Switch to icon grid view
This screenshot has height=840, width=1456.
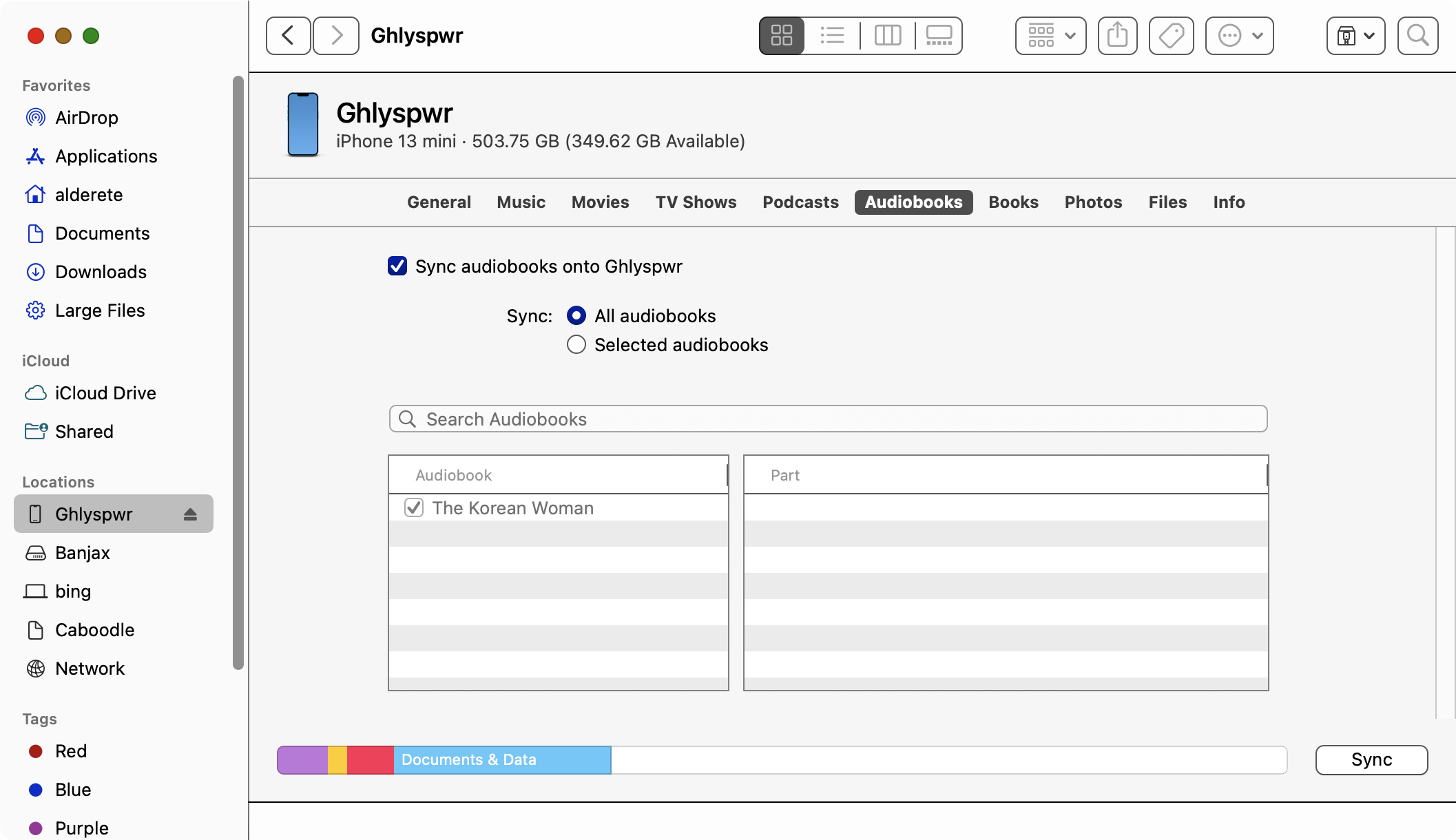click(x=782, y=35)
